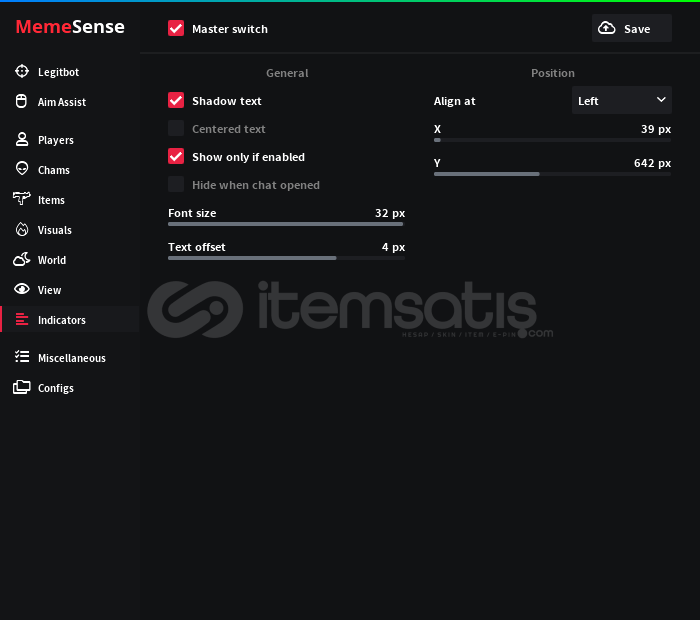Image resolution: width=700 pixels, height=620 pixels.
Task: Go to the Aim Assist section
Action: tap(70, 102)
